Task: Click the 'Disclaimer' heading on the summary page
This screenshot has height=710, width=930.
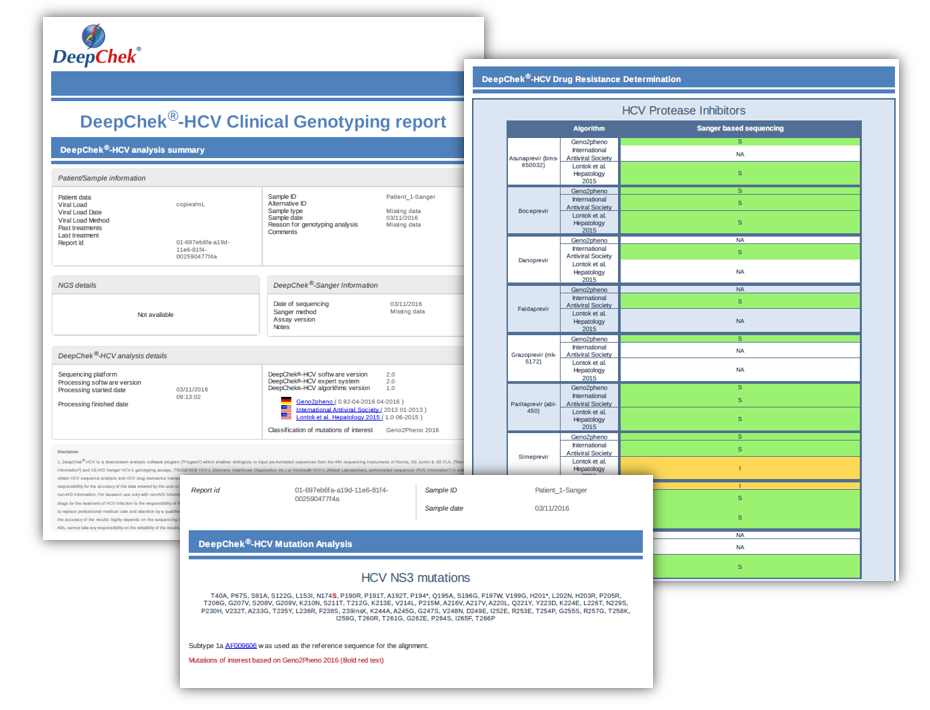Action: click(x=68, y=452)
